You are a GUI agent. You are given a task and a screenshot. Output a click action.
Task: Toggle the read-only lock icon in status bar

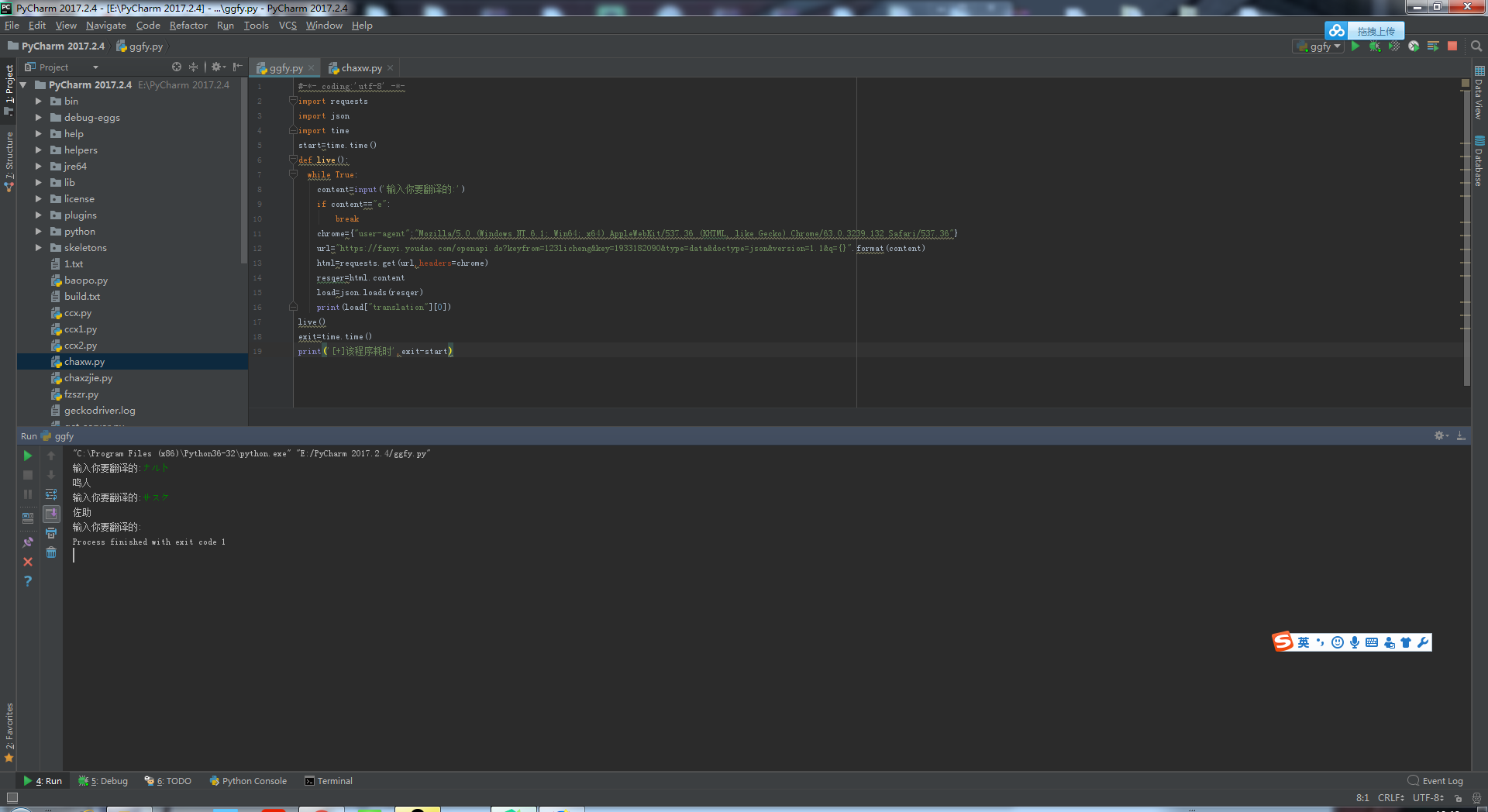coord(1458,798)
